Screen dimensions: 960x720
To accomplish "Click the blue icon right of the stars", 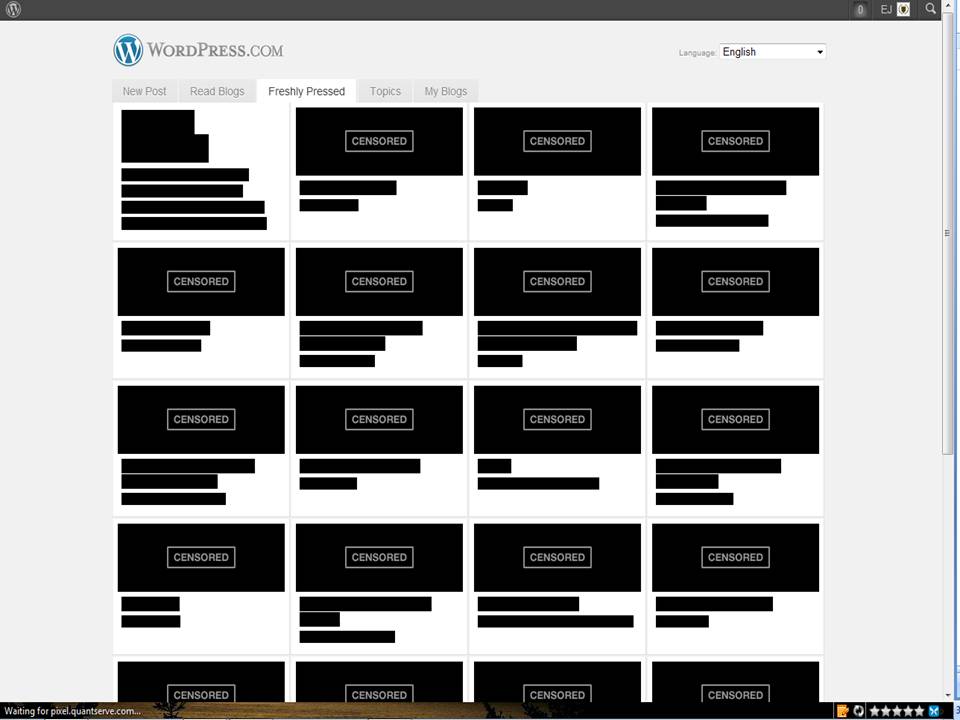I will point(934,711).
